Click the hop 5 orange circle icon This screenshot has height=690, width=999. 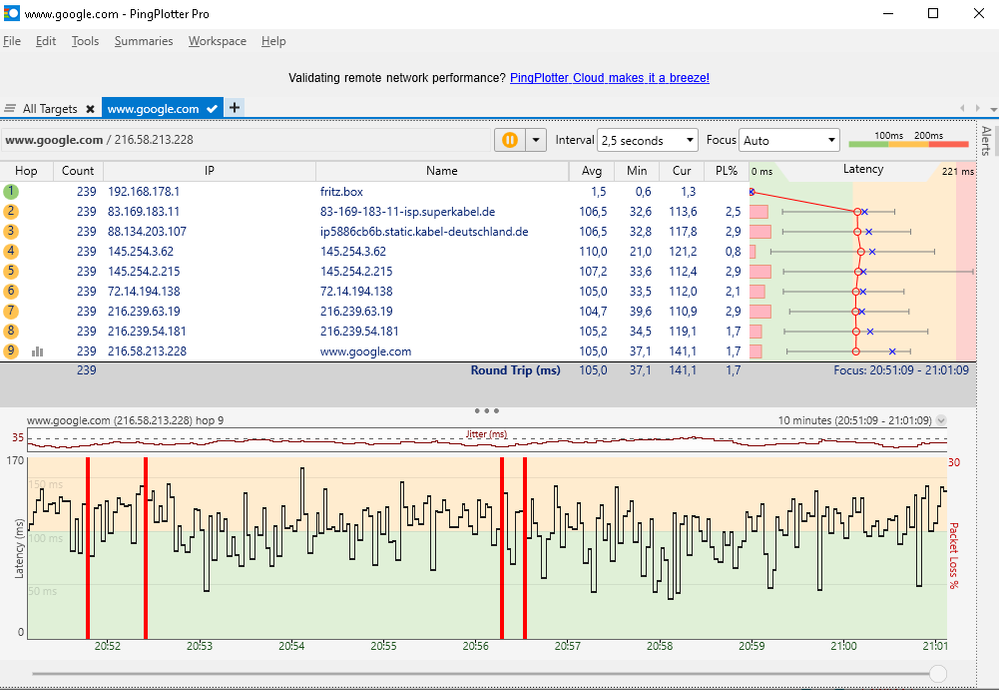pyautogui.click(x=11, y=271)
